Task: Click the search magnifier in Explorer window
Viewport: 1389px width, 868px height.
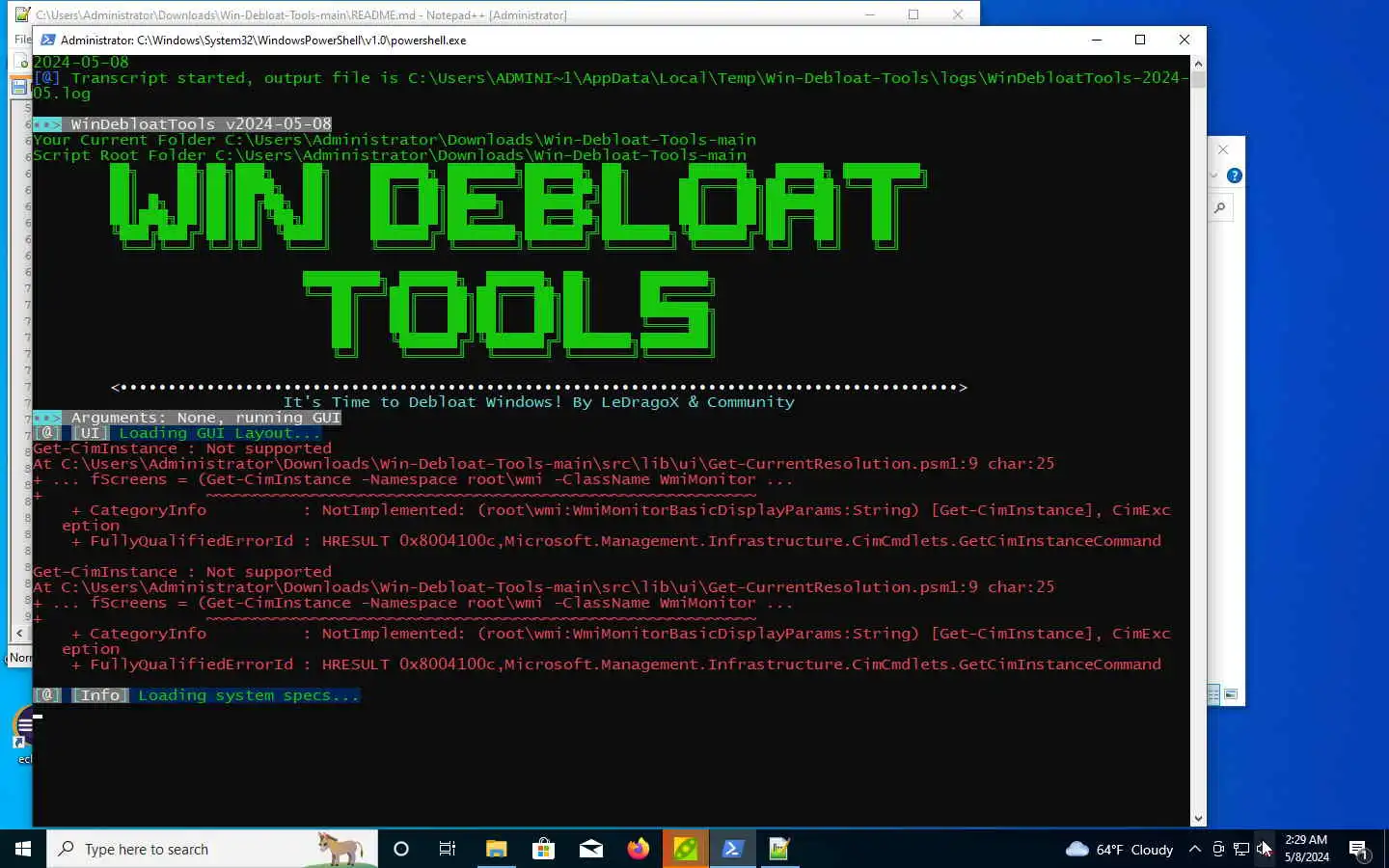Action: pos(1220,207)
